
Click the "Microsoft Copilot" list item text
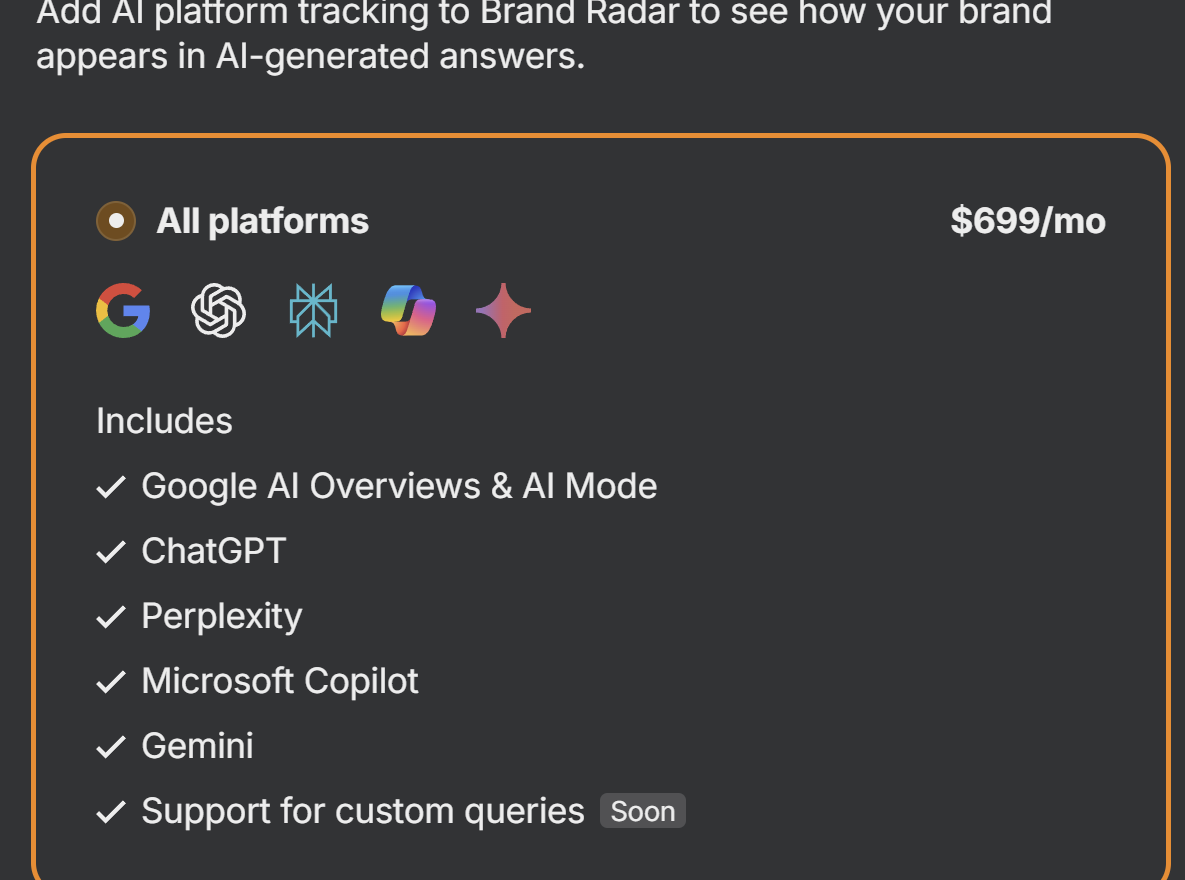(x=280, y=681)
